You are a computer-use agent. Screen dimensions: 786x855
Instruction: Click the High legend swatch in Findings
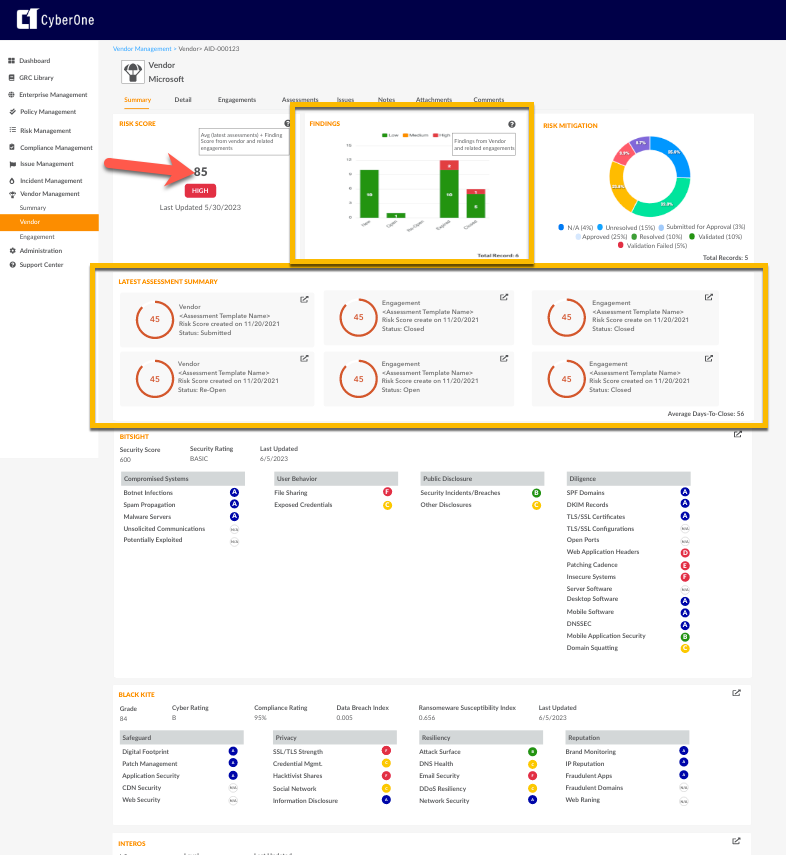[x=435, y=135]
